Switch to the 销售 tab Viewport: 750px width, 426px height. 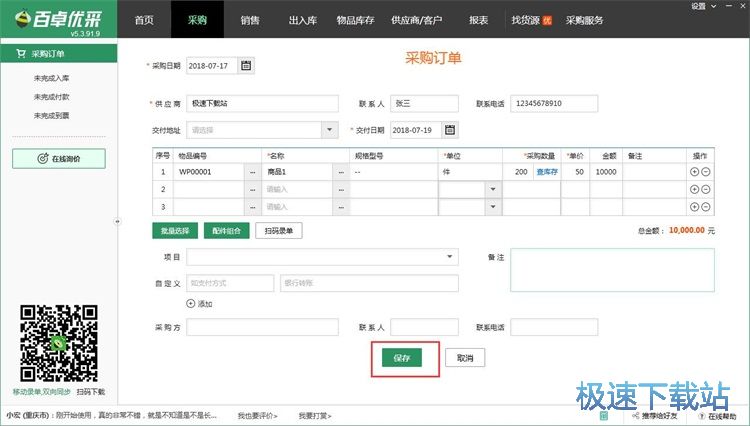[x=250, y=20]
